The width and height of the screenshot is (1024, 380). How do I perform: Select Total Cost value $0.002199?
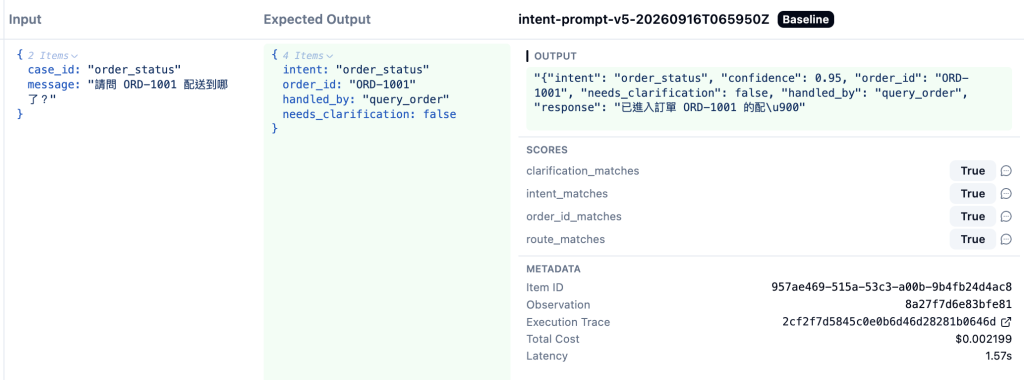[983, 340]
